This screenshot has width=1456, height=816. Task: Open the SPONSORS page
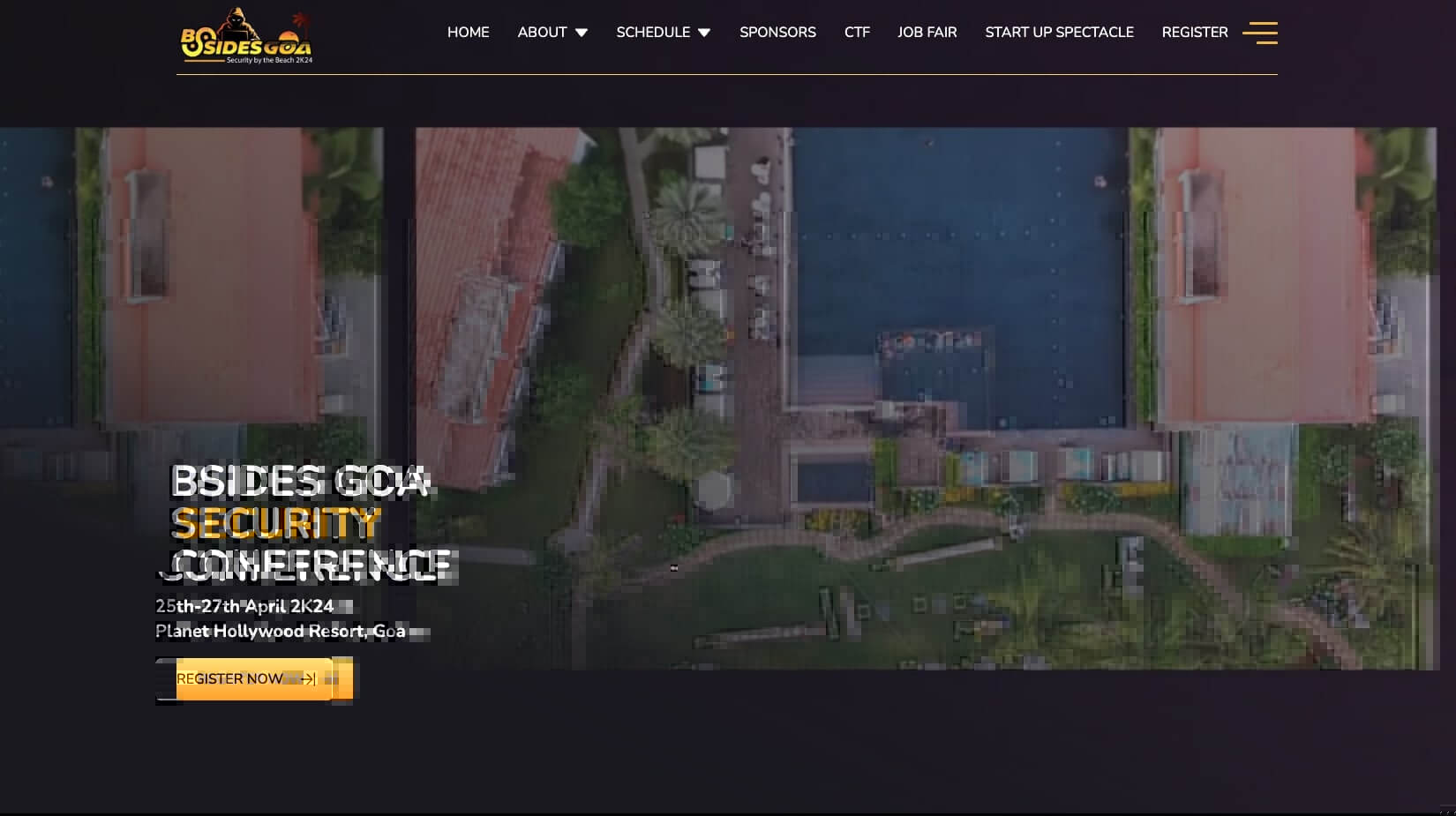coord(777,32)
